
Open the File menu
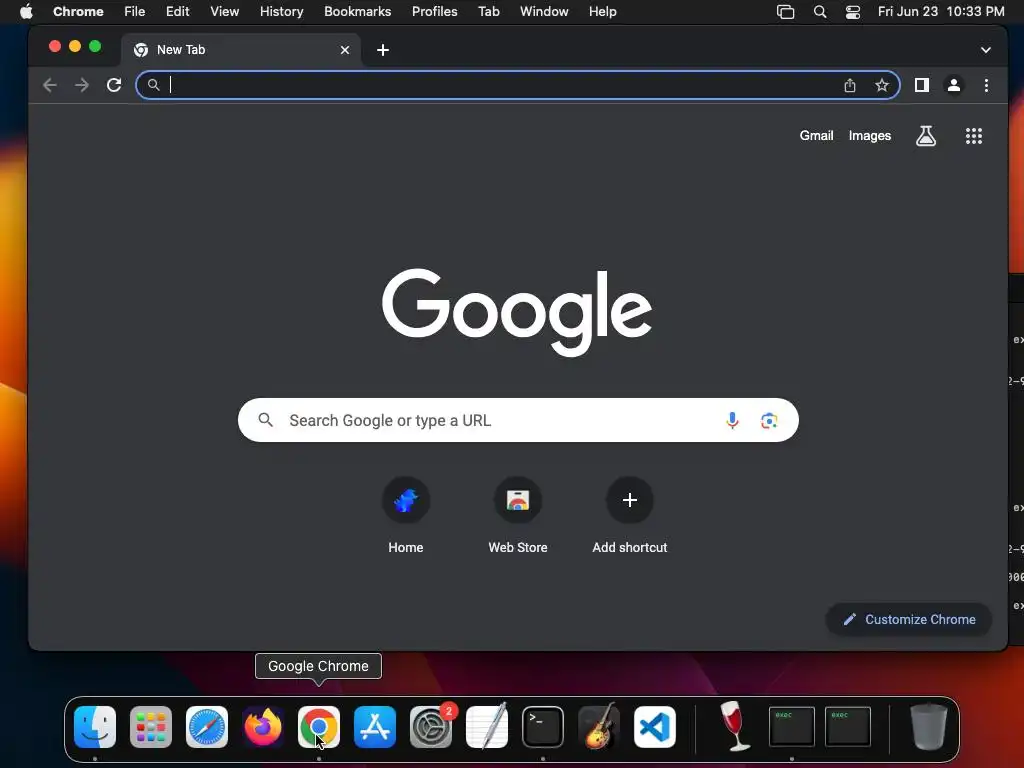click(x=135, y=12)
